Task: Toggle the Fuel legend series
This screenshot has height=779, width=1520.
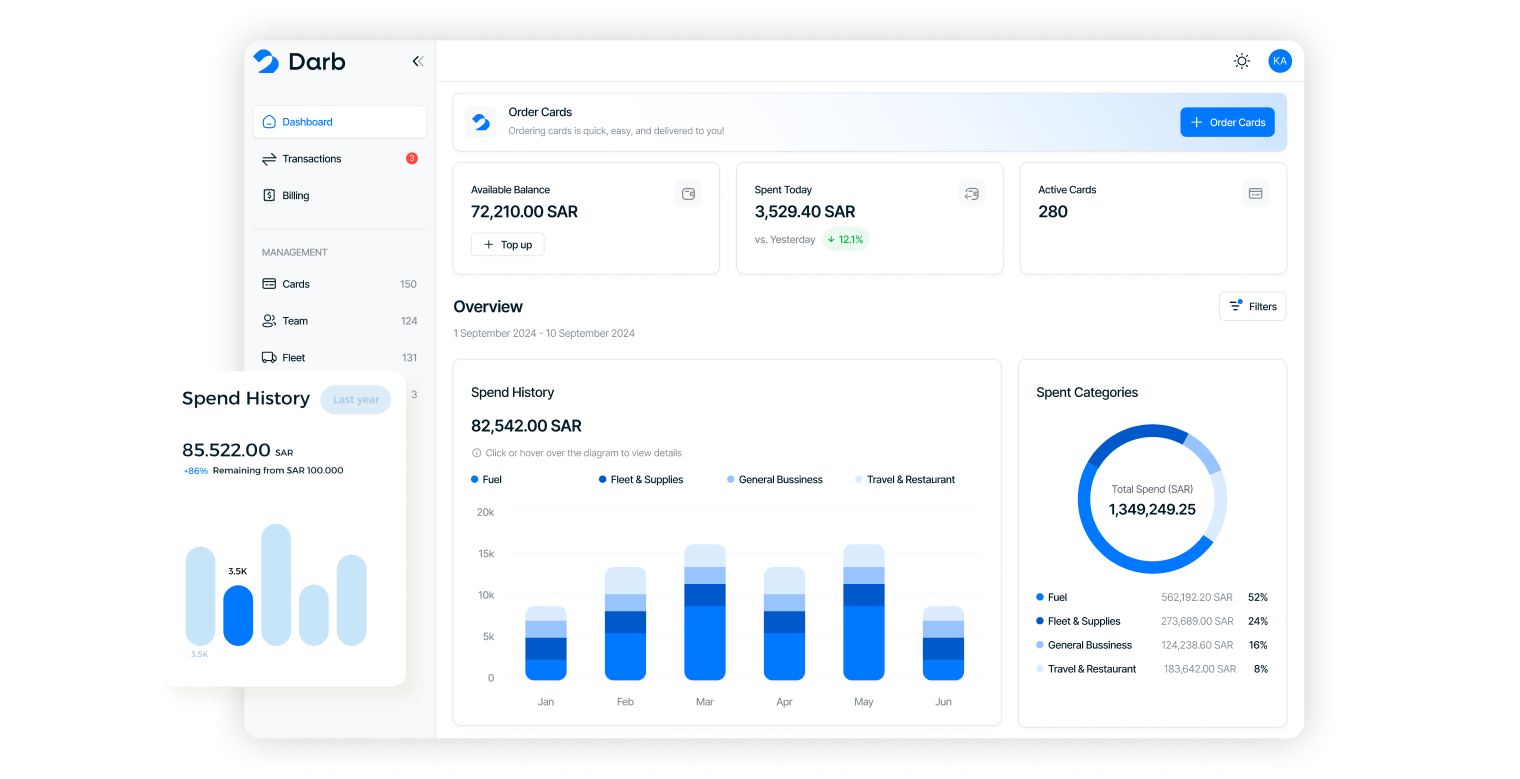Action: (486, 480)
